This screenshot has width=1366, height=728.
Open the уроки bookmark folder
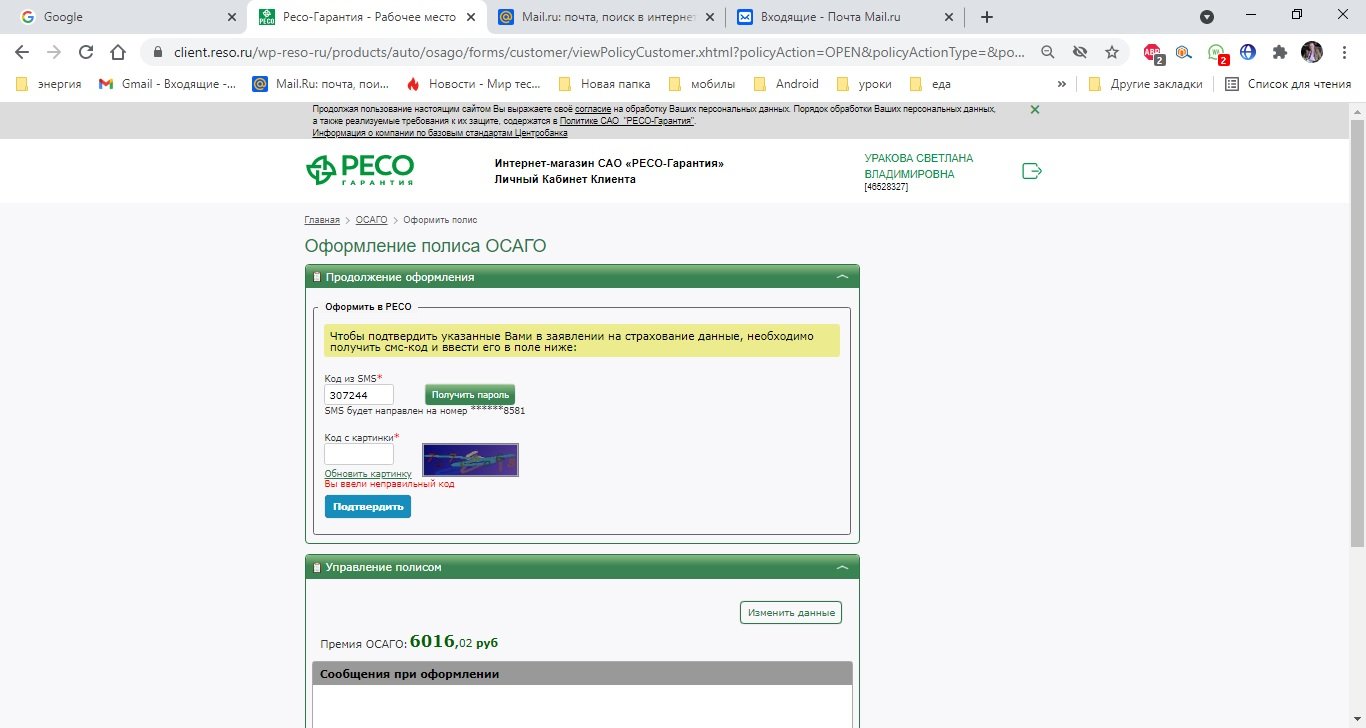865,84
